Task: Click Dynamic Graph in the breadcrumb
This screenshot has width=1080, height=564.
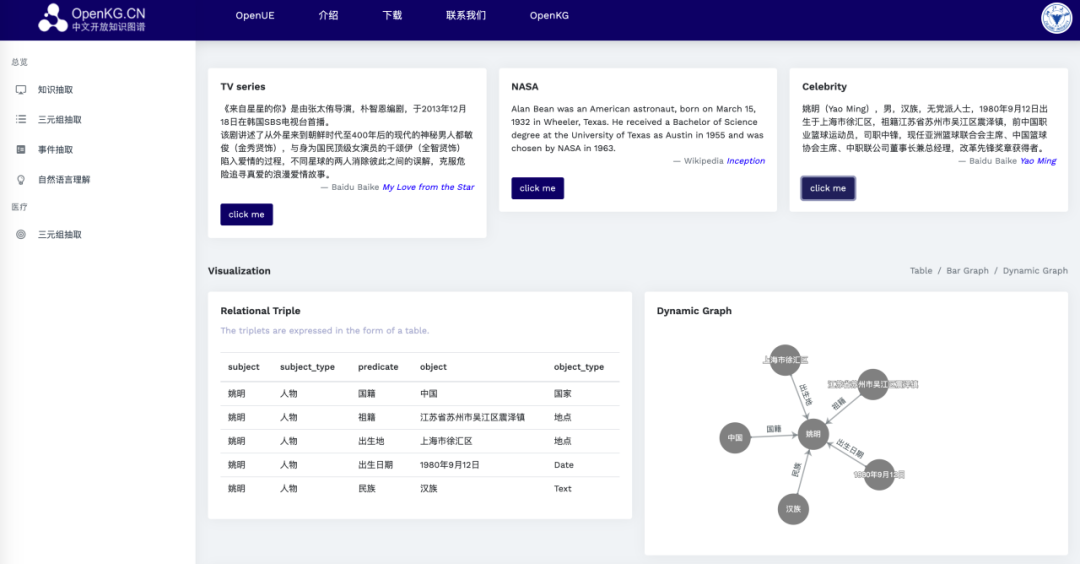Action: [1035, 271]
